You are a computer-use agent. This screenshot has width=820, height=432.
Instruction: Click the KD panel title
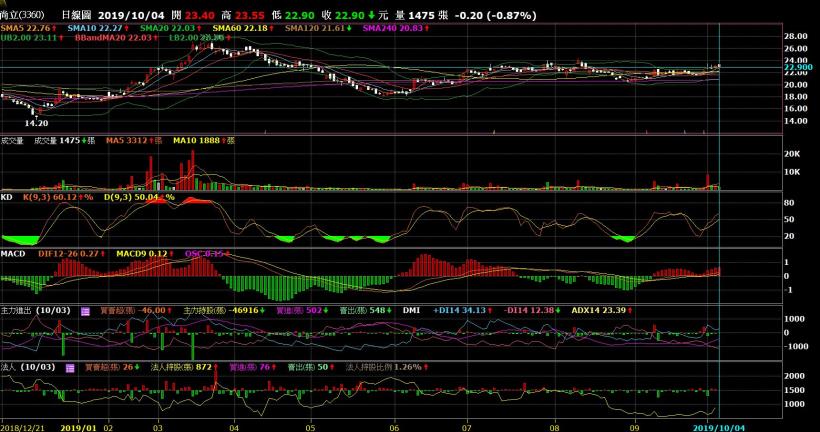tap(6, 197)
